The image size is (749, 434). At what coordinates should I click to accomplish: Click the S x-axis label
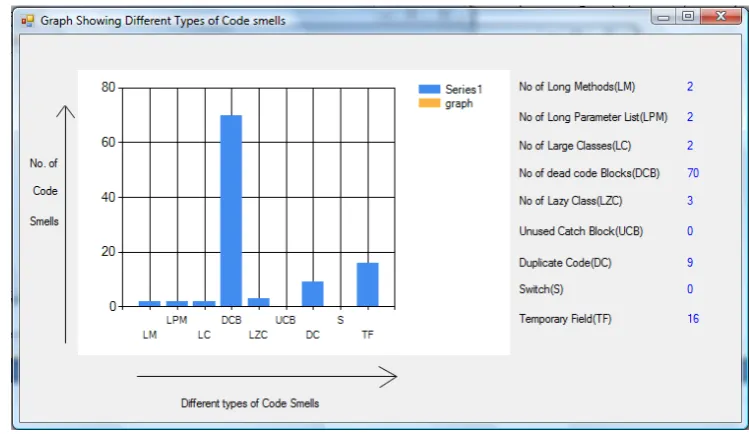tap(340, 320)
